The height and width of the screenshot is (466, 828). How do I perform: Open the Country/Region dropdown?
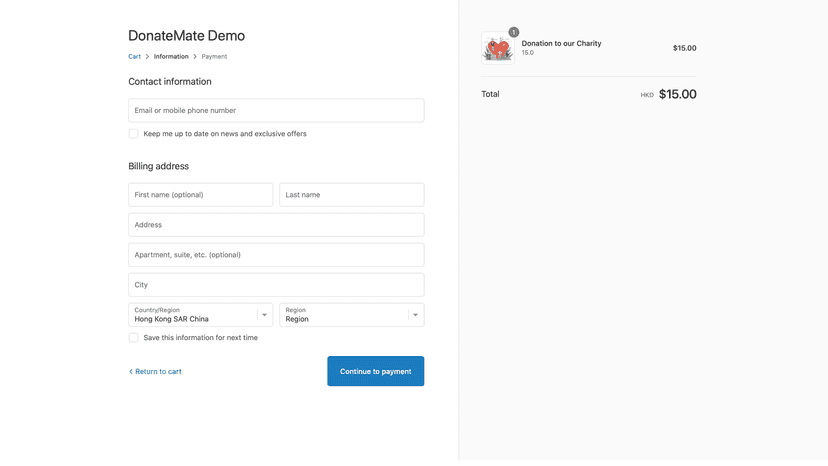(x=200, y=315)
